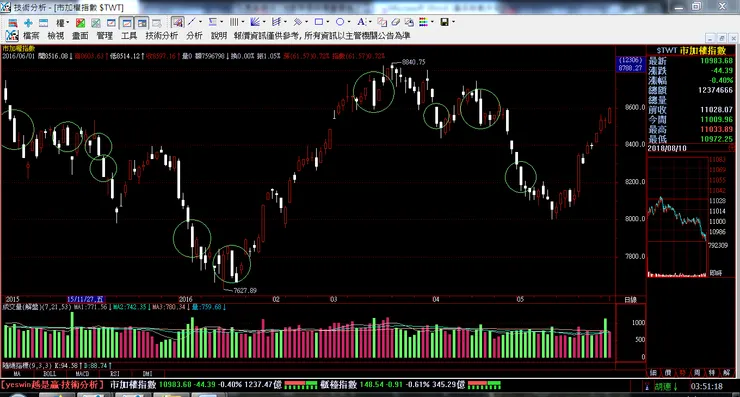Toggle the pressed split-window chart layout button
The height and width of the screenshot is (397, 740).
[x=142, y=22]
